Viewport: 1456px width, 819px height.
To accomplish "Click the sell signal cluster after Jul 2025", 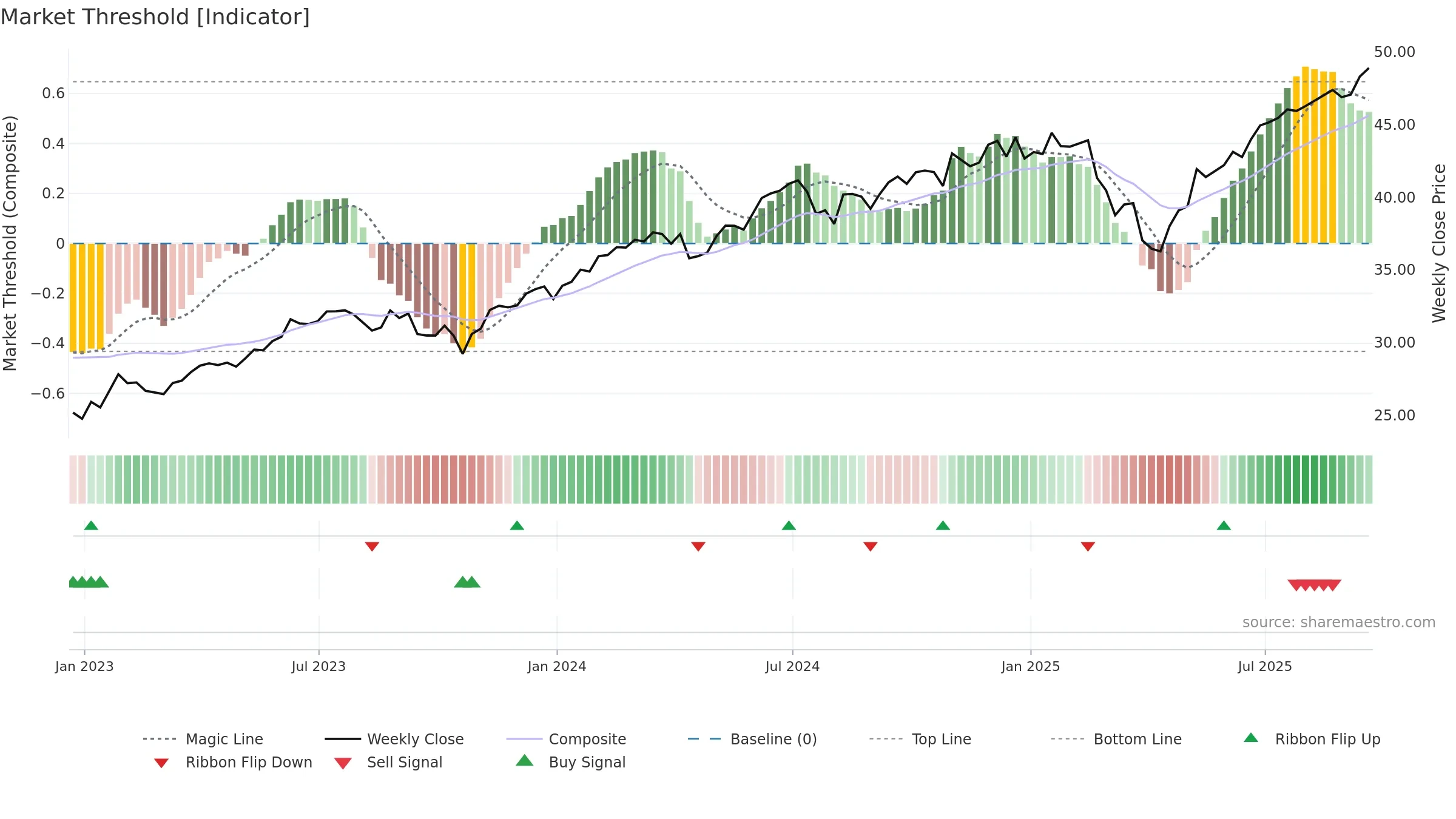I will (1314, 585).
